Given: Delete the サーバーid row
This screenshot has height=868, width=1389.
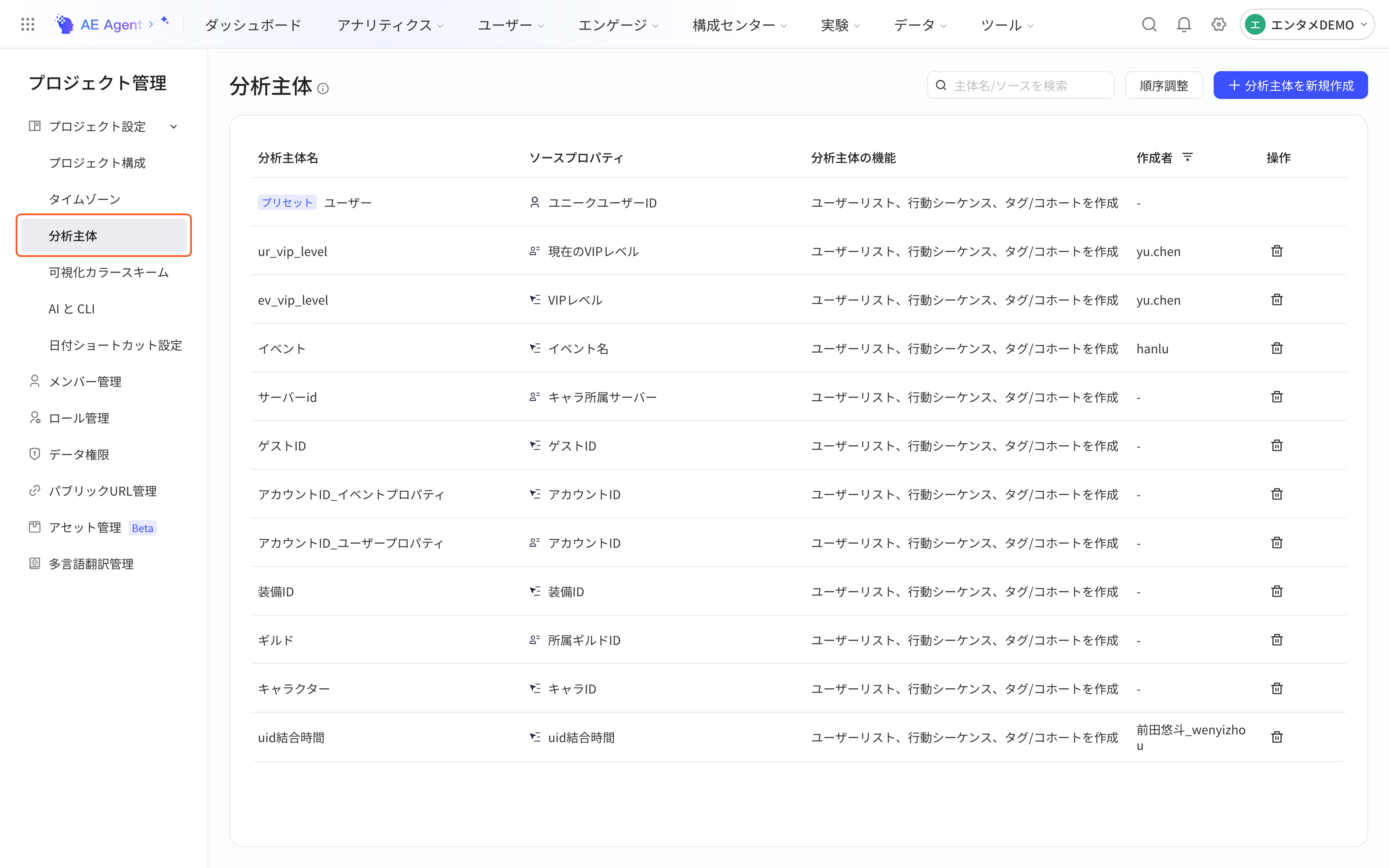Looking at the screenshot, I should click(x=1277, y=397).
